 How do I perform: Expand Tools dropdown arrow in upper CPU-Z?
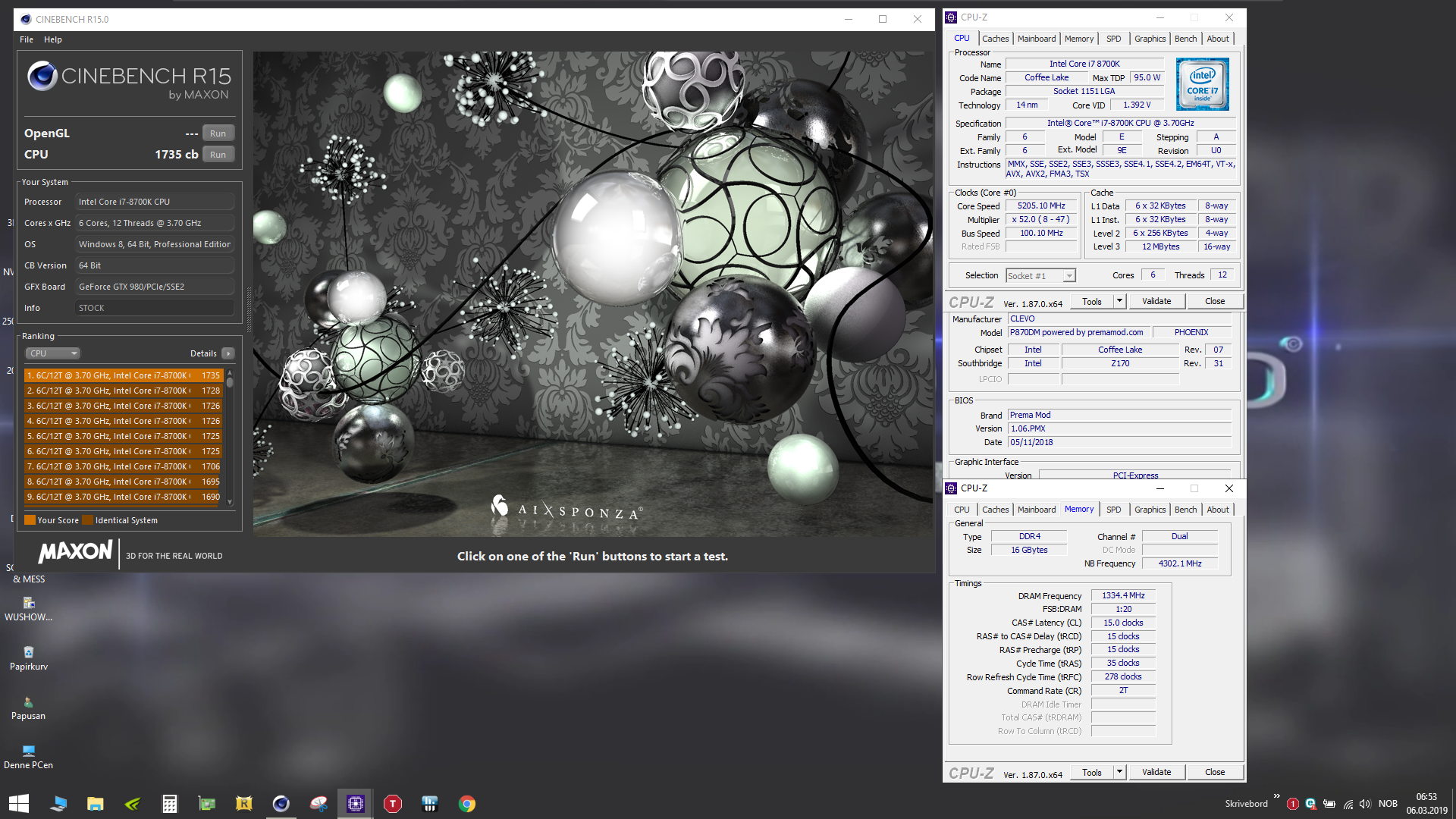coord(1119,301)
